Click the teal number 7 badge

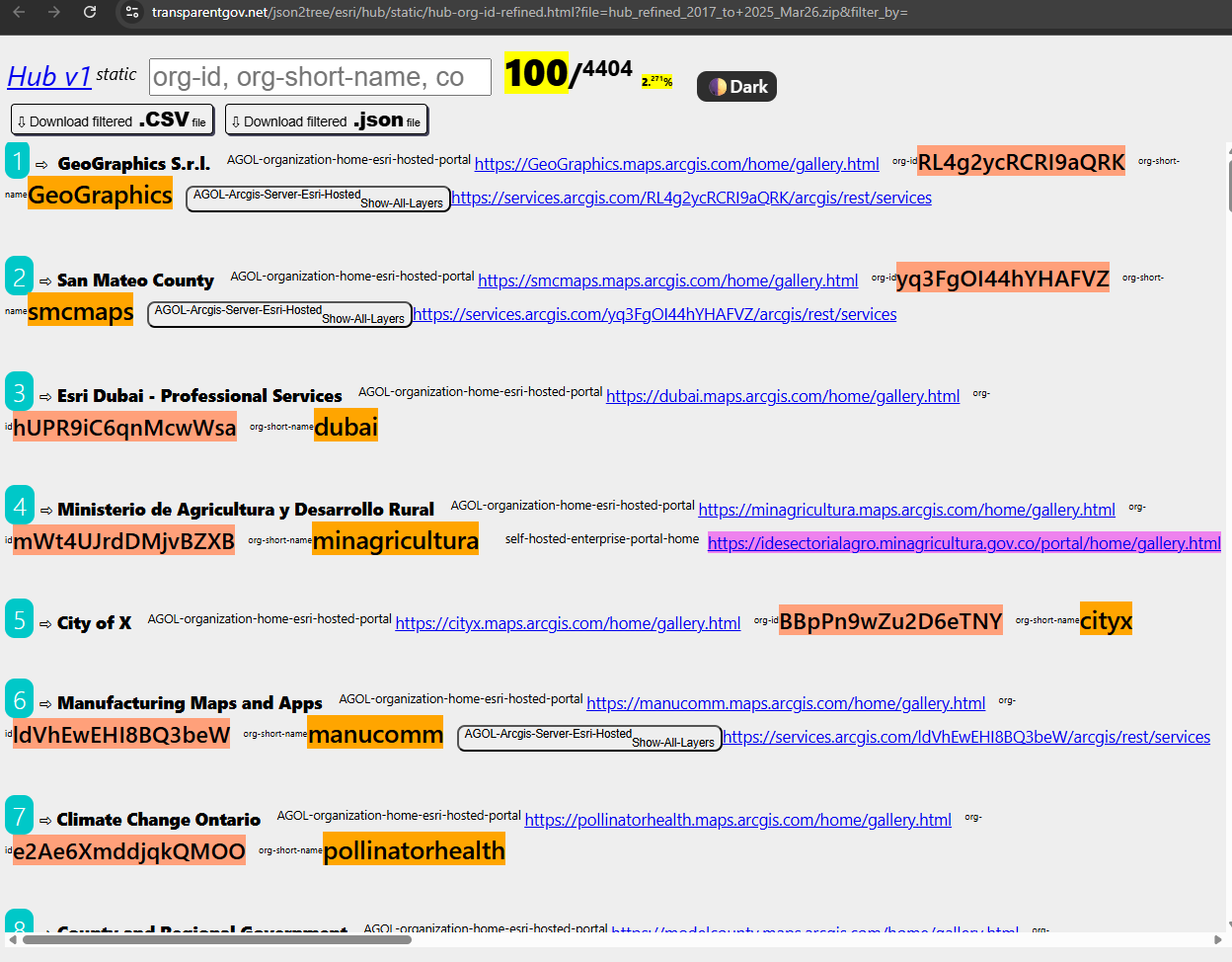coord(19,816)
